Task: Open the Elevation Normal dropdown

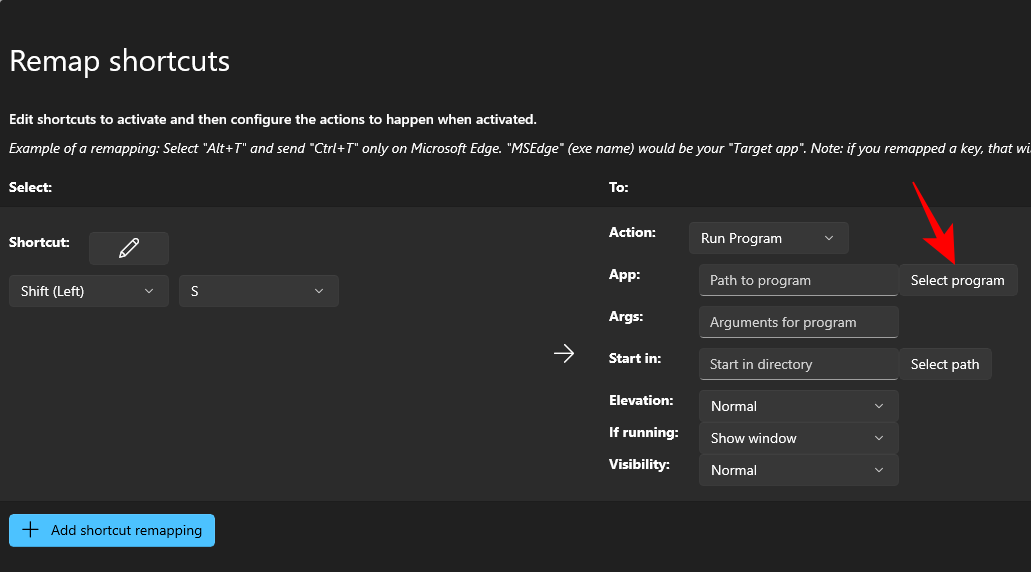Action: (798, 406)
